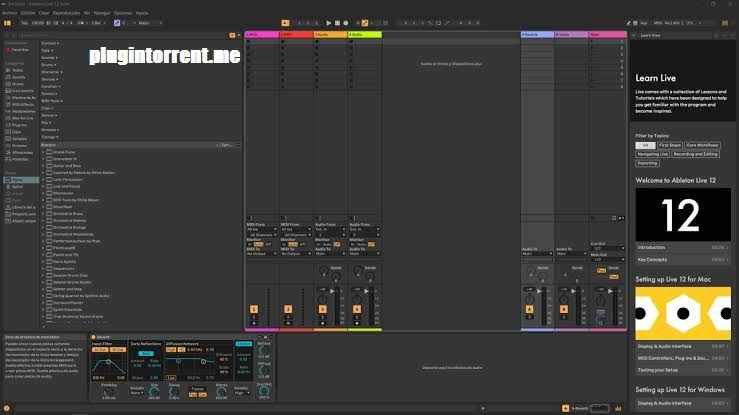Select Core Workflows topic filter
This screenshot has height=415, width=739.
pyautogui.click(x=702, y=145)
